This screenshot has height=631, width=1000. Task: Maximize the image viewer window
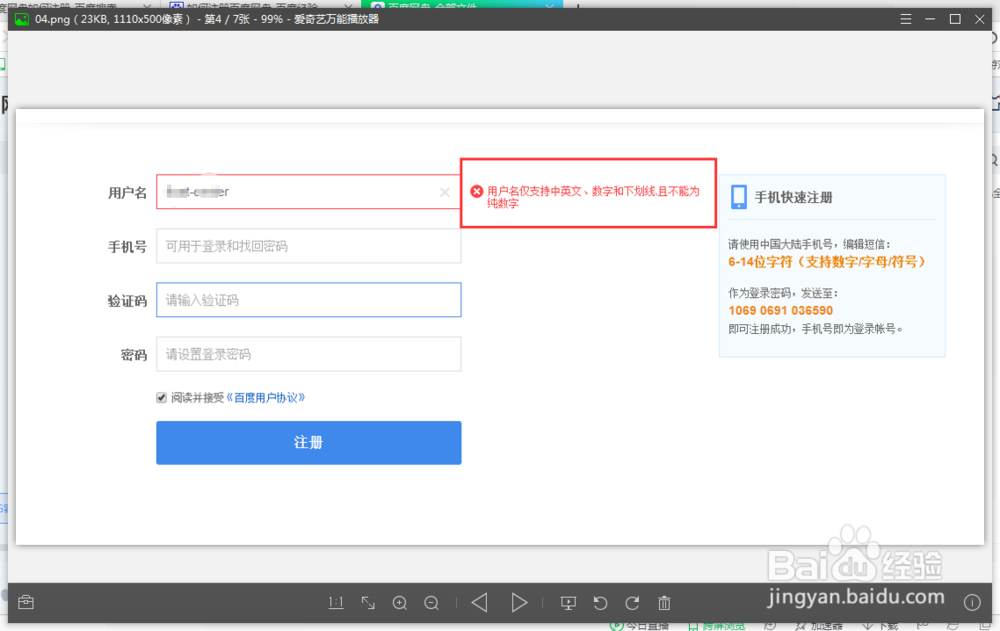pyautogui.click(x=955, y=19)
